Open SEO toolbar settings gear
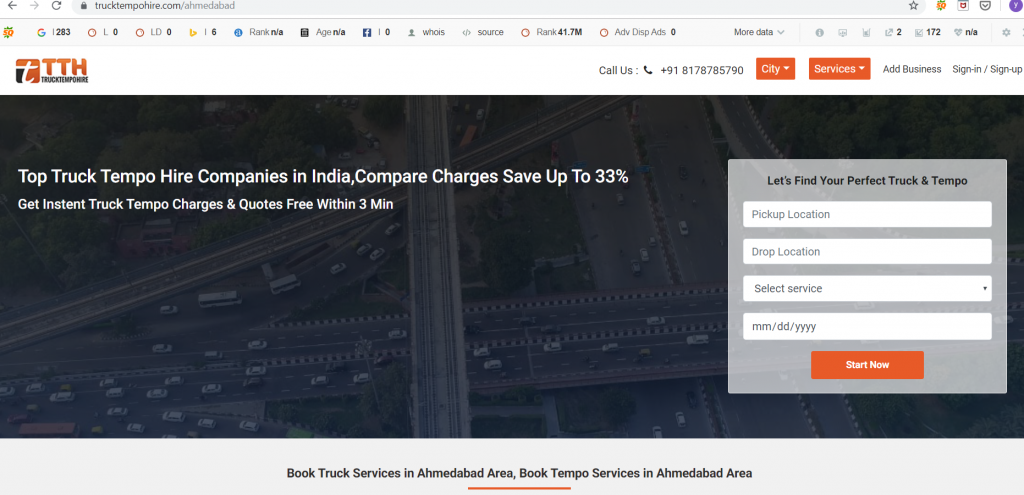The width and height of the screenshot is (1024, 495). [x=1006, y=32]
